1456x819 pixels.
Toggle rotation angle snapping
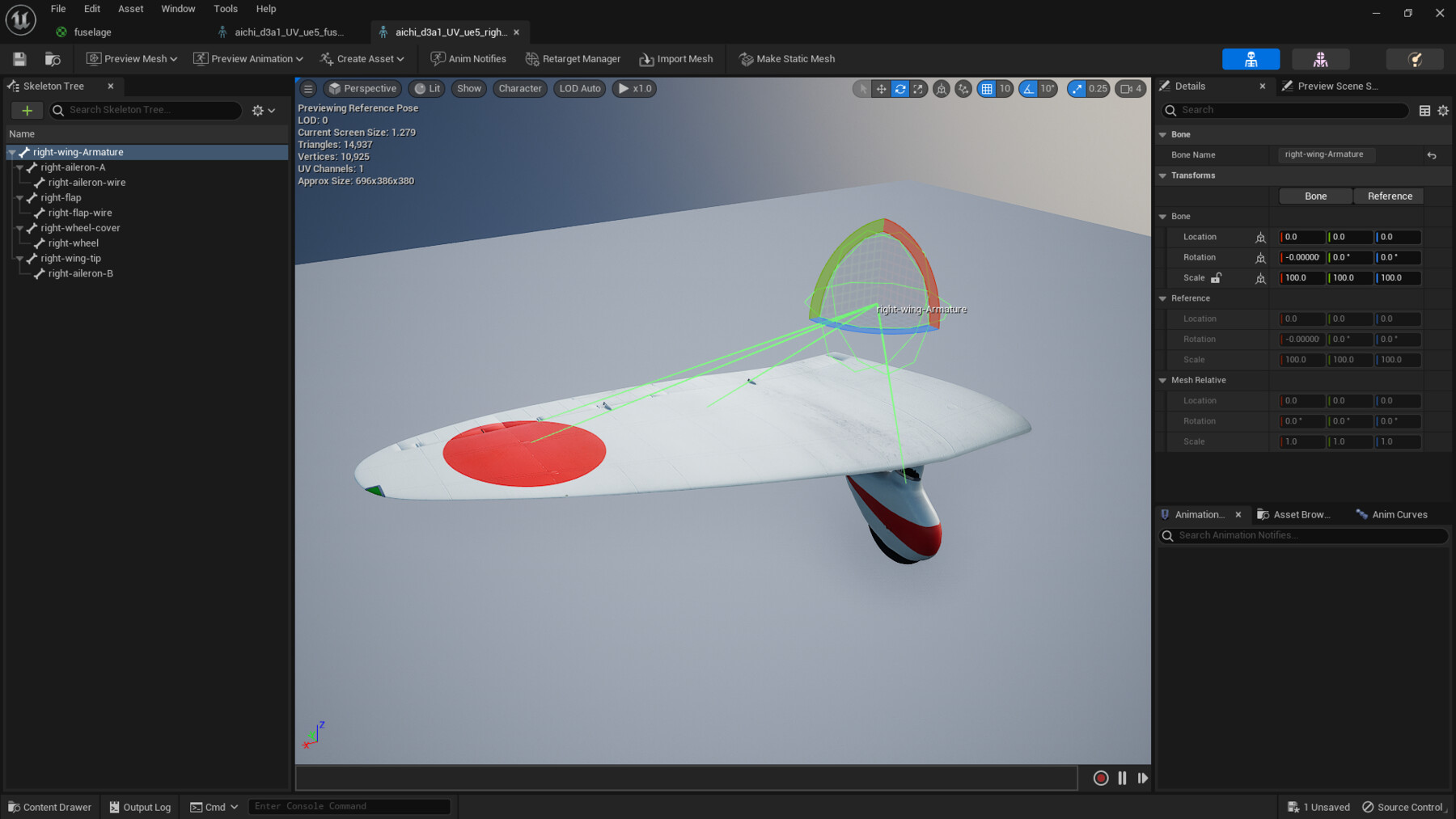[1028, 89]
